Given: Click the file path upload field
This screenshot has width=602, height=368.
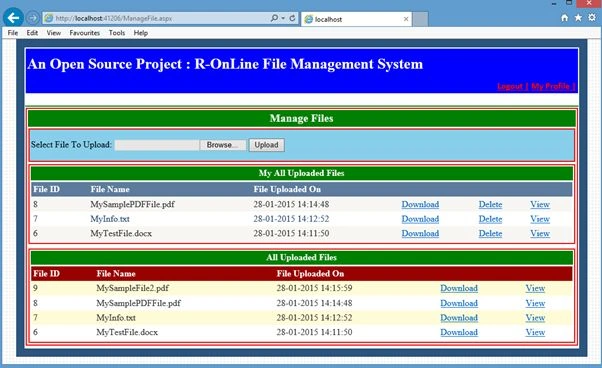Looking at the screenshot, I should click(157, 145).
